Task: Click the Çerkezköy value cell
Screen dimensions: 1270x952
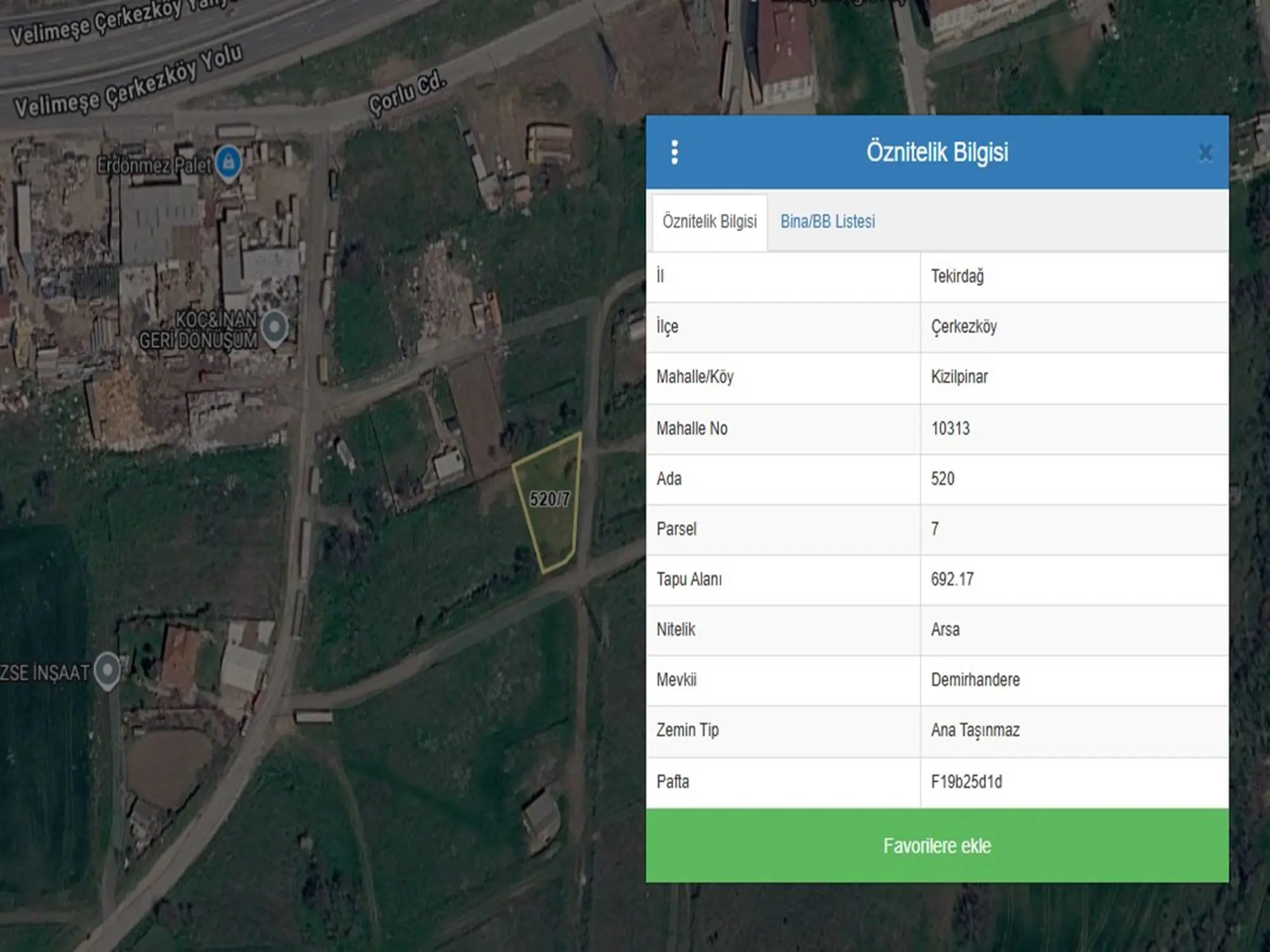Action: coord(1074,327)
